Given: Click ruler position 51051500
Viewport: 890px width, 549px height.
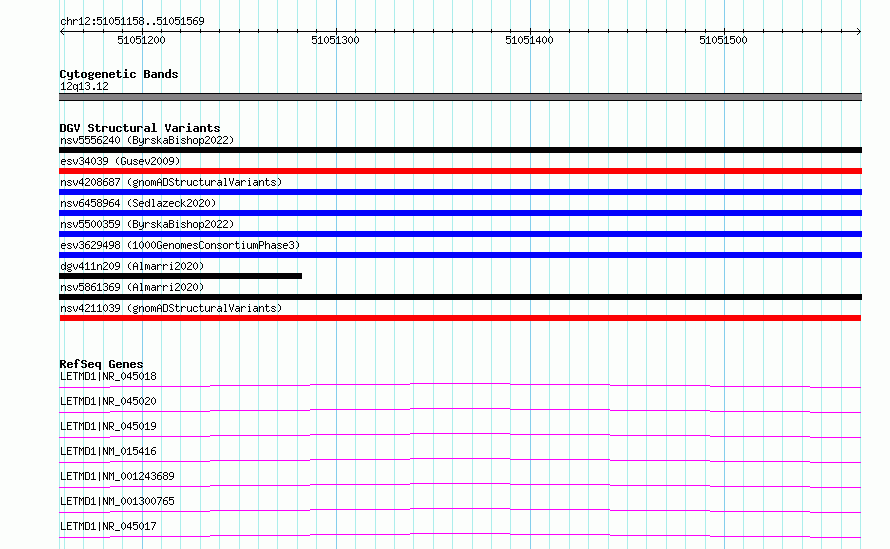Looking at the screenshot, I should tap(724, 40).
